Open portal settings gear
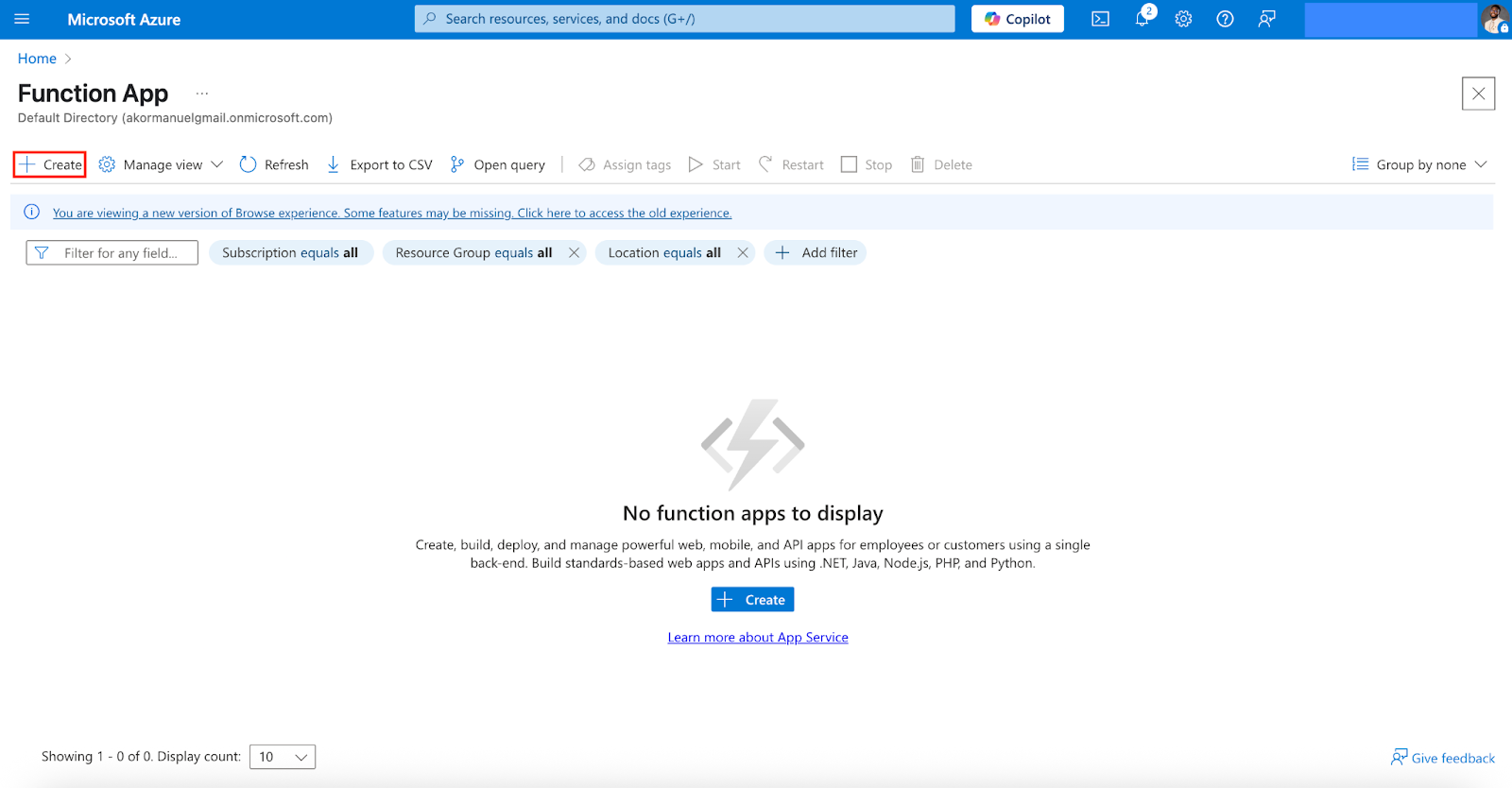This screenshot has height=788, width=1512. pyautogui.click(x=1183, y=19)
